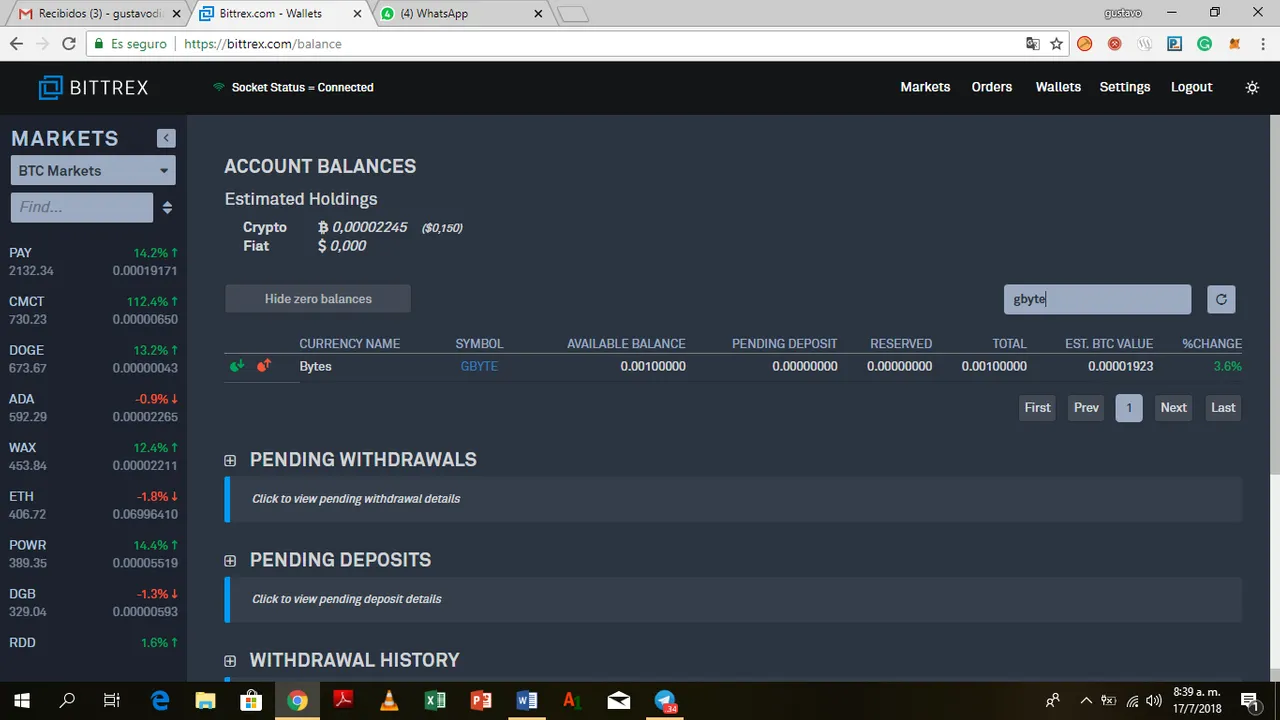Viewport: 1280px width, 720px height.
Task: Click the Grammarly extension icon
Action: [1205, 44]
